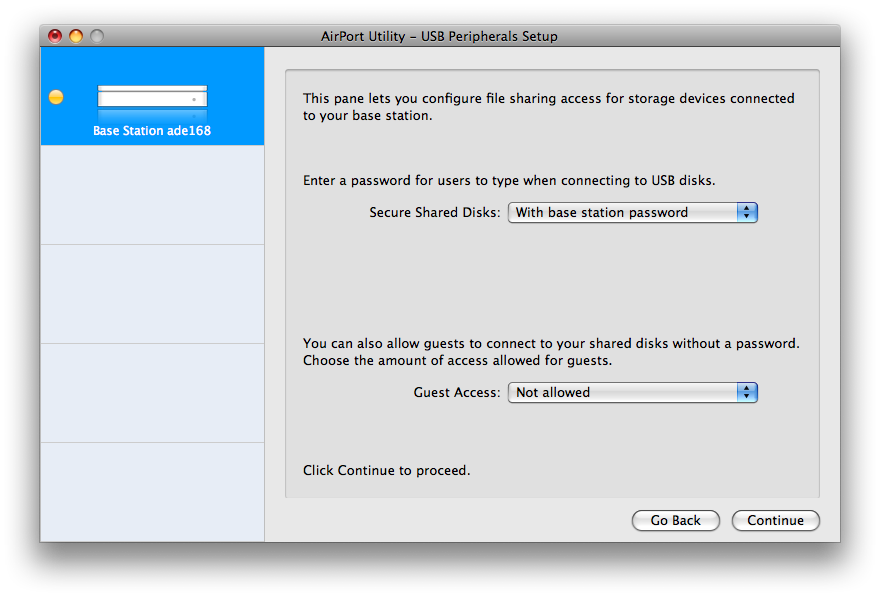This screenshot has height=597, width=880.
Task: Click the yellow status indicator light
Action: (56, 97)
